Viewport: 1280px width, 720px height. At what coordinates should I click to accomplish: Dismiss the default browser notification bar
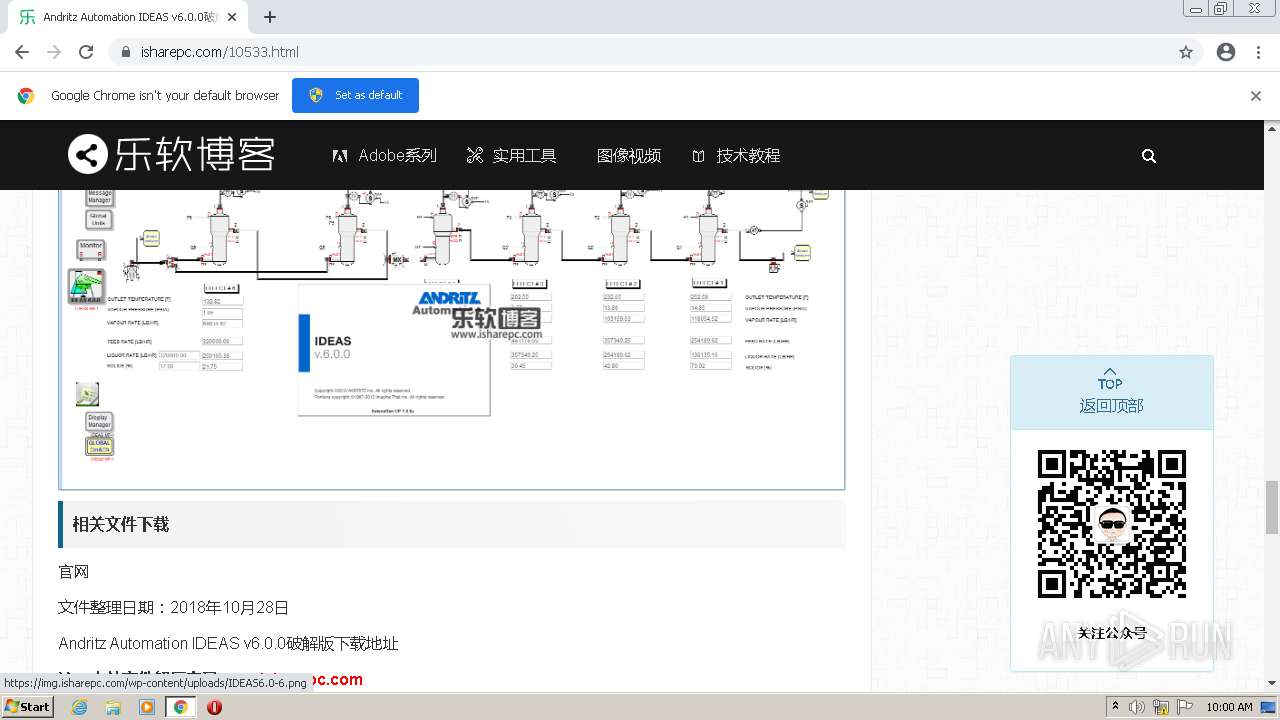(x=1256, y=96)
